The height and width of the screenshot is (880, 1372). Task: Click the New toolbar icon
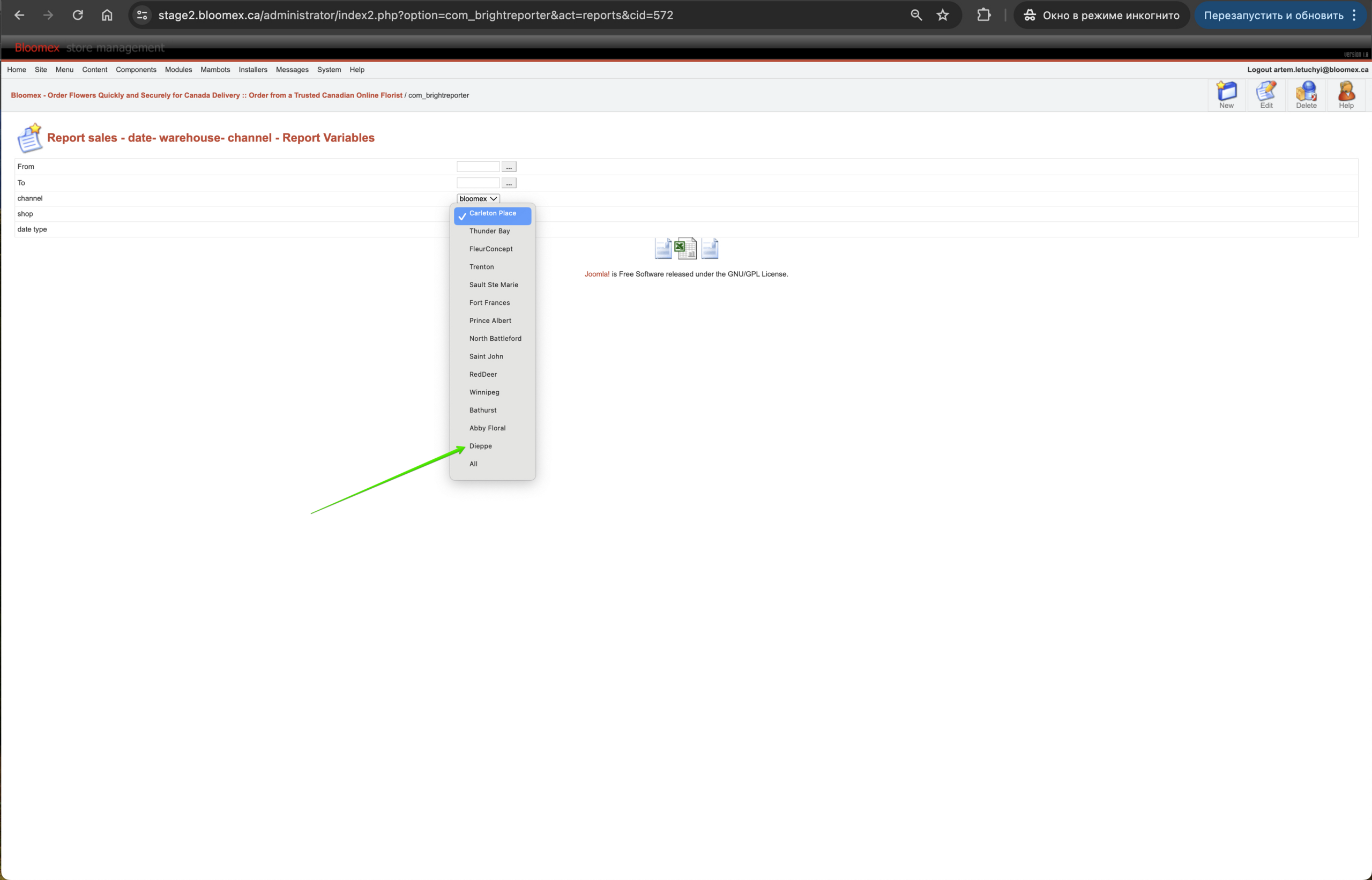[x=1226, y=95]
